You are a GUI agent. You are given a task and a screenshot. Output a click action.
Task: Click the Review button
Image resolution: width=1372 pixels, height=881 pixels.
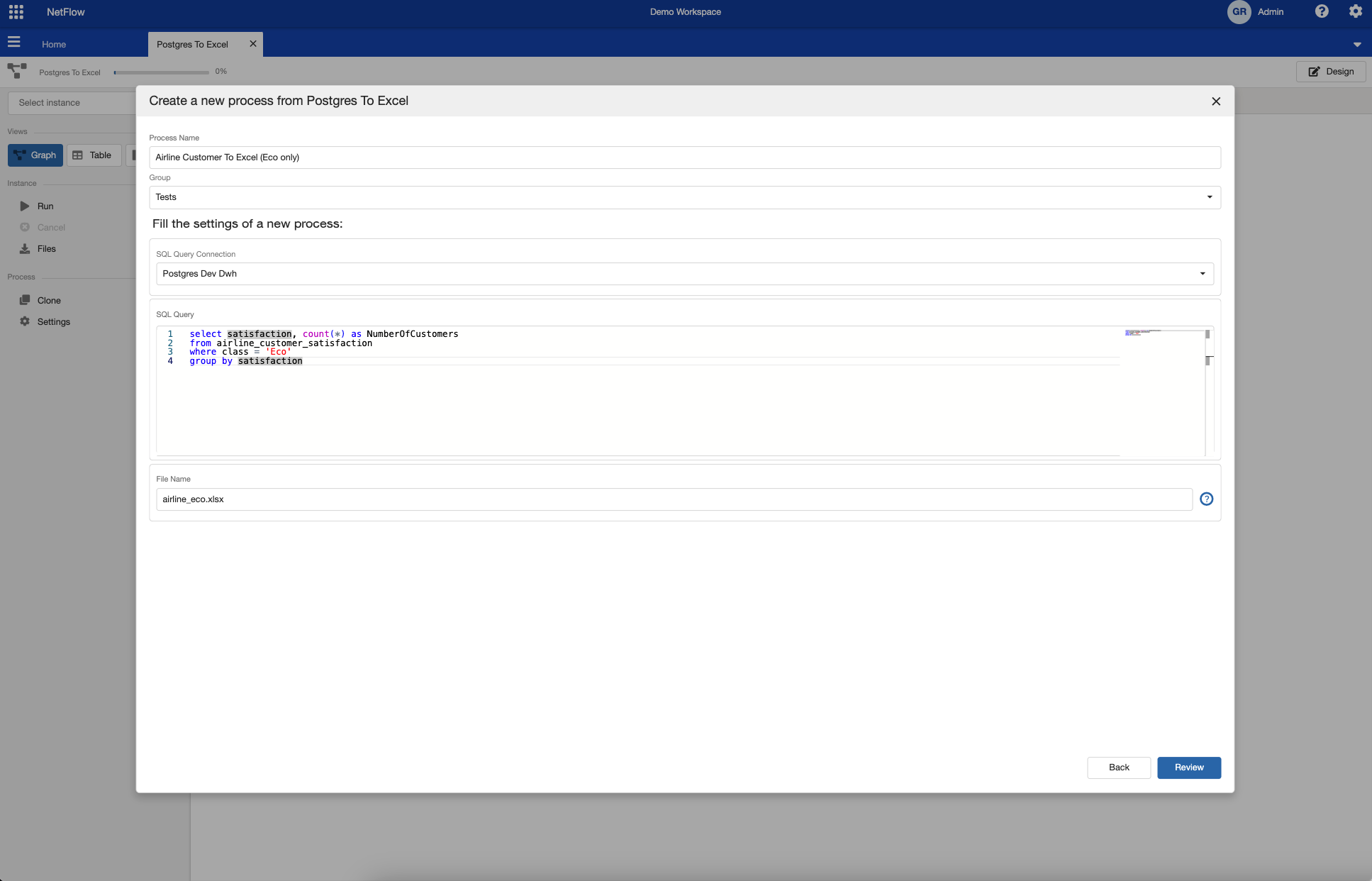(x=1188, y=768)
